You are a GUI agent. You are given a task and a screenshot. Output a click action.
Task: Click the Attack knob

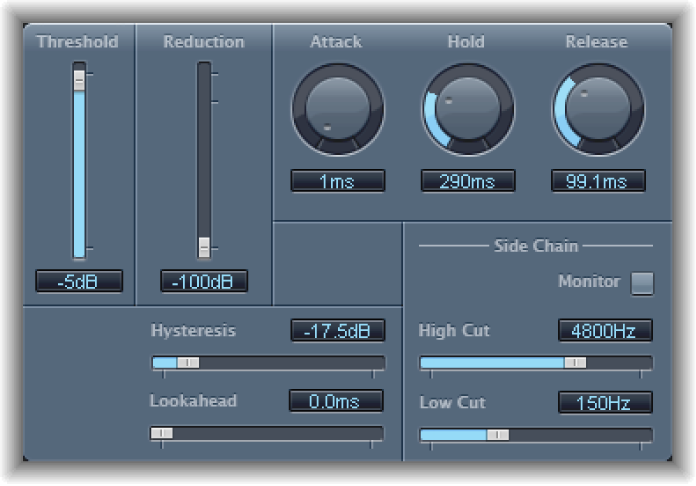tap(338, 109)
